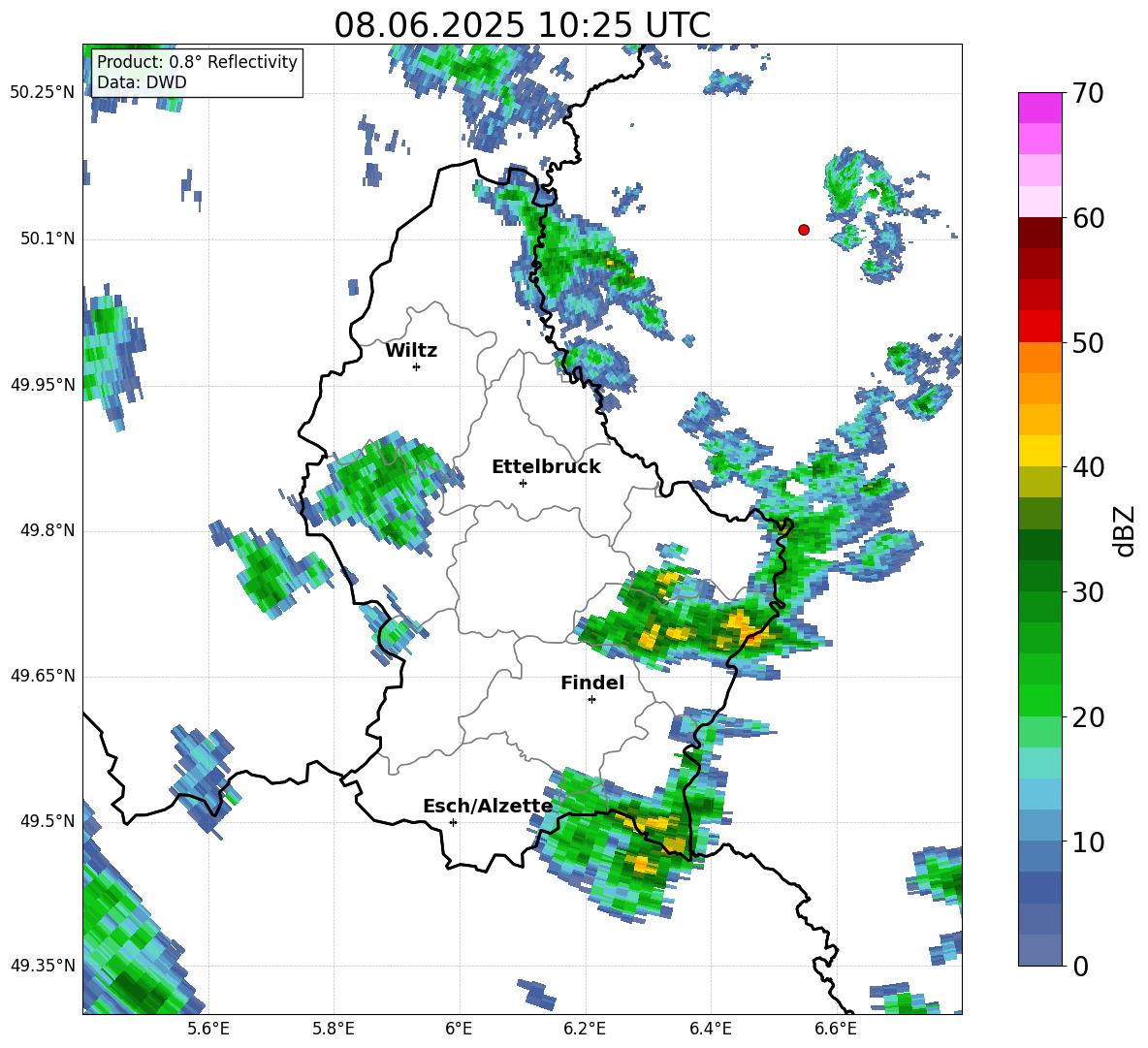Viewport: 1148px width, 1048px height.
Task: Click the 'Data: DWD' legend text
Action: click(x=142, y=82)
